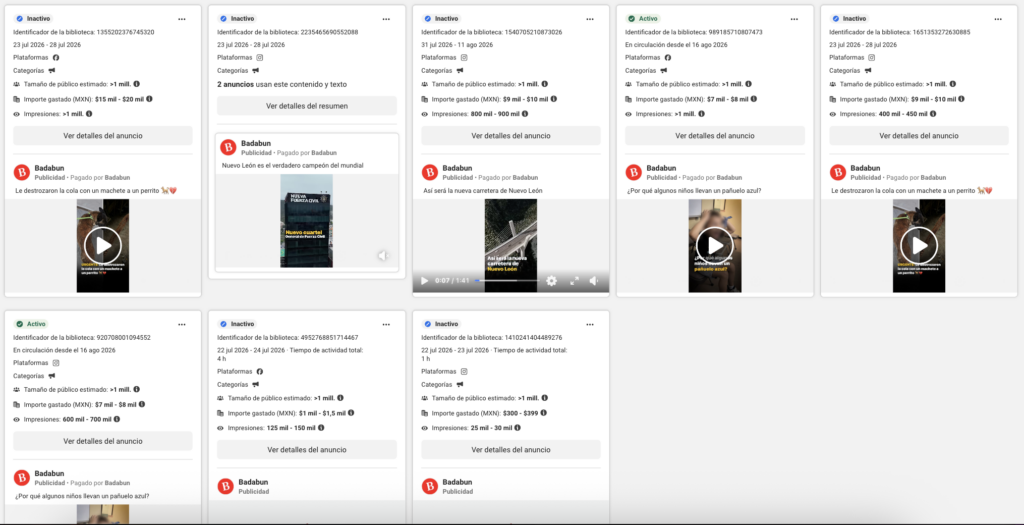The width and height of the screenshot is (1024, 525).
Task: Click Instagram platform icon in ad 1540705210873026
Action: click(x=464, y=57)
